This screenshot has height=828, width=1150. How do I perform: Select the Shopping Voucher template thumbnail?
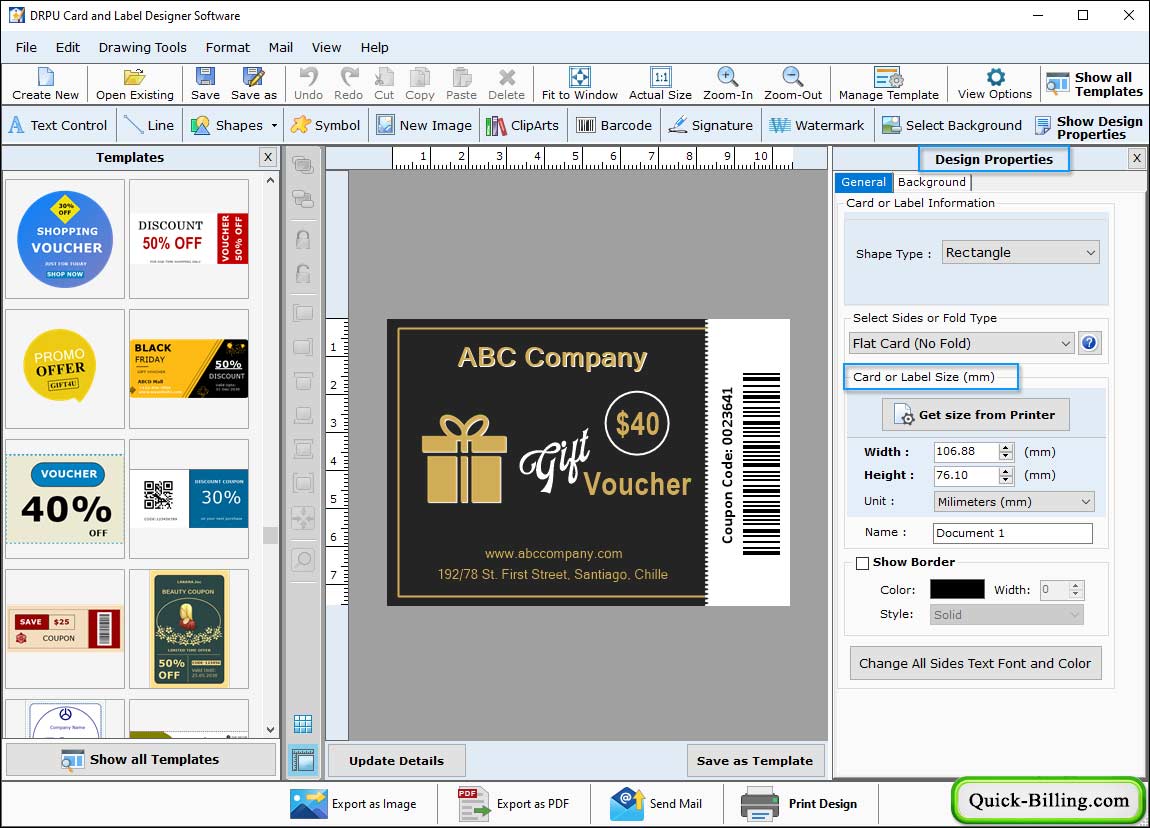(x=65, y=239)
